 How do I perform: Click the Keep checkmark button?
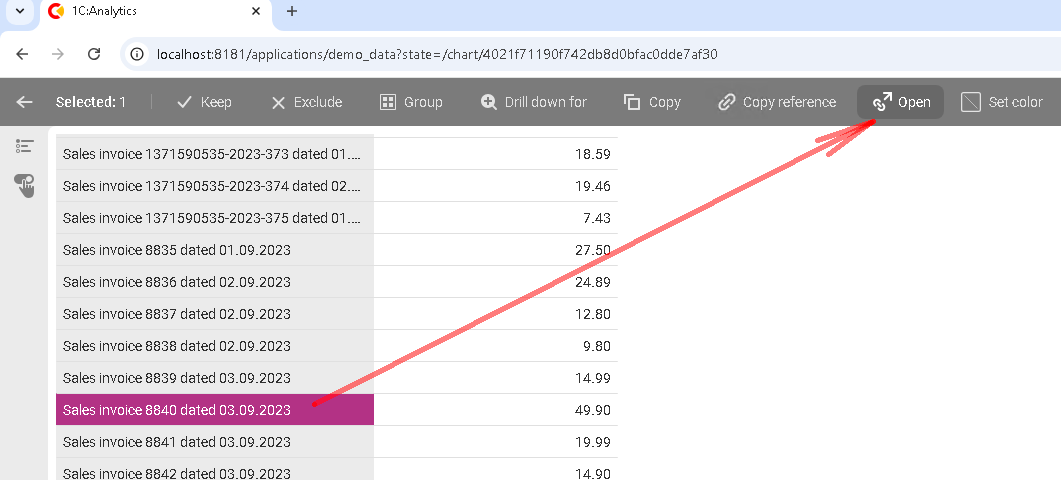pos(204,102)
